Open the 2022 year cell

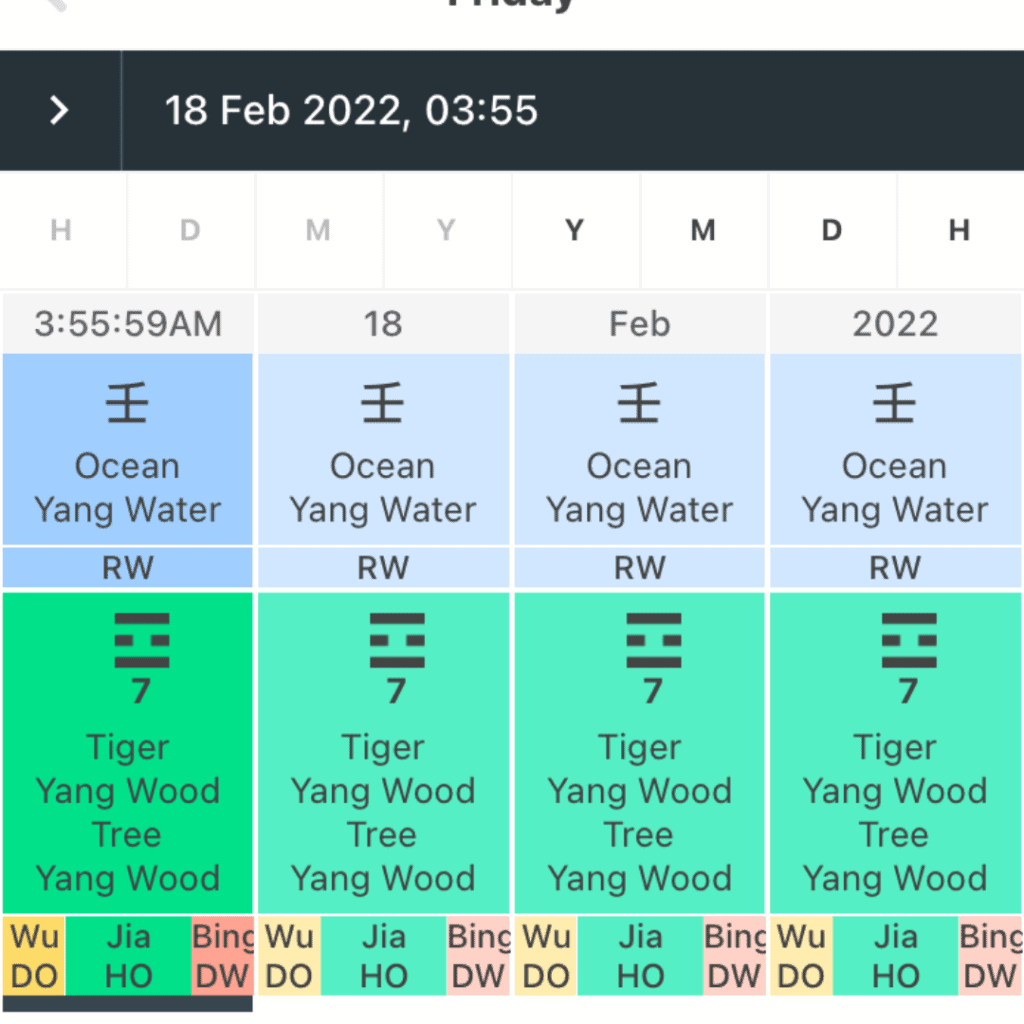[895, 324]
